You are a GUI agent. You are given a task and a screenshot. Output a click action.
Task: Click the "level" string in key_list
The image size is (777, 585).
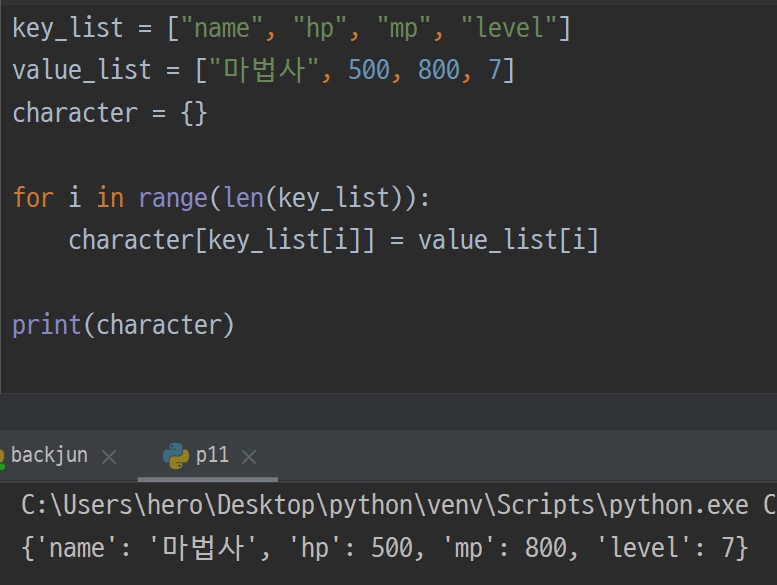pyautogui.click(x=509, y=28)
